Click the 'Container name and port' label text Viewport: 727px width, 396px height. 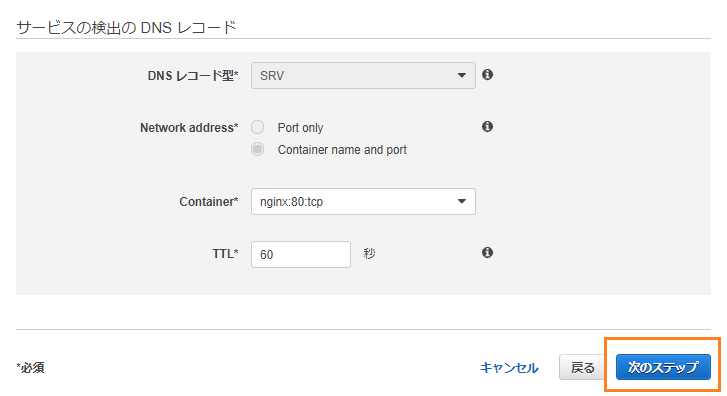click(x=342, y=150)
